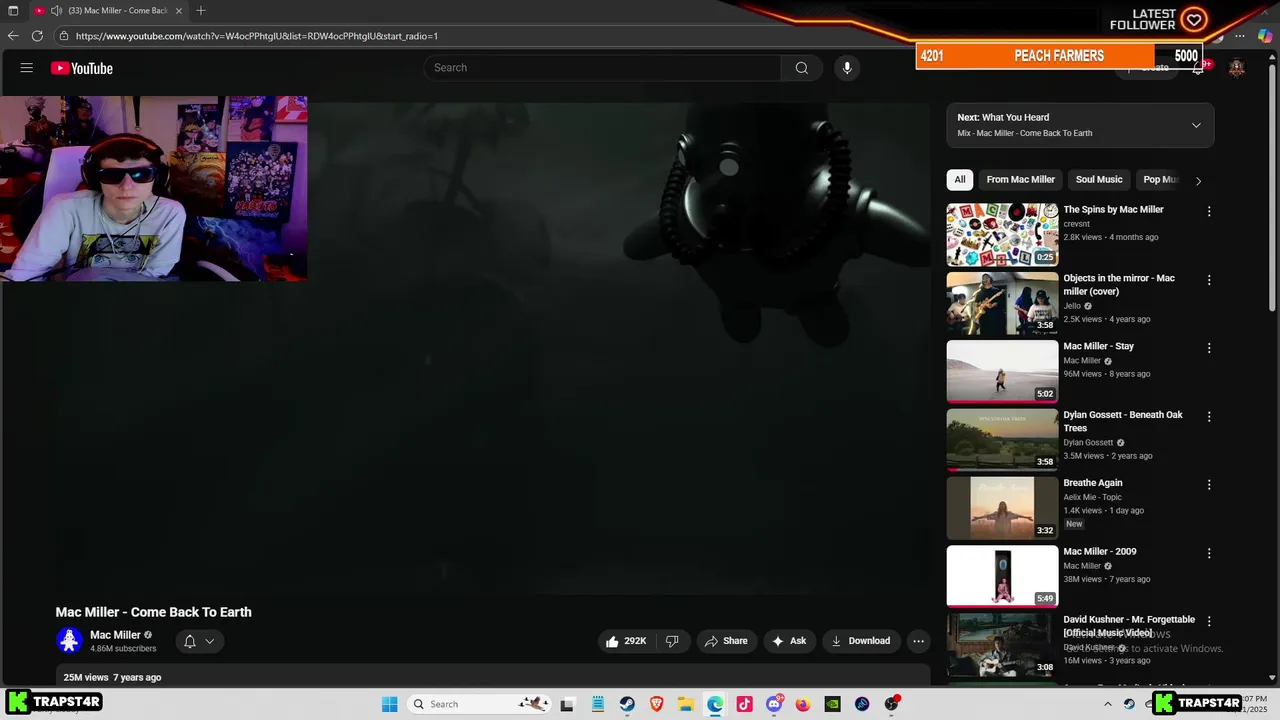Go back in the browser

coord(13,36)
